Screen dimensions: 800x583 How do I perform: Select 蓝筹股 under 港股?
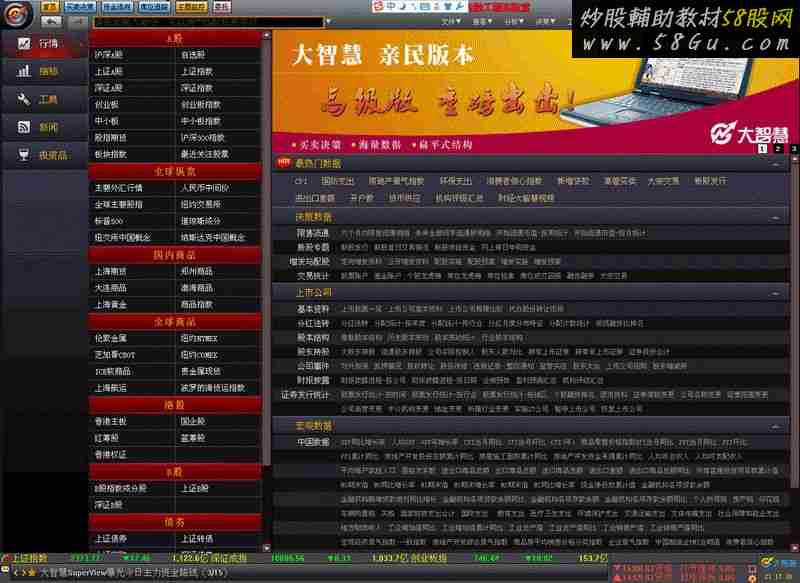[193, 438]
